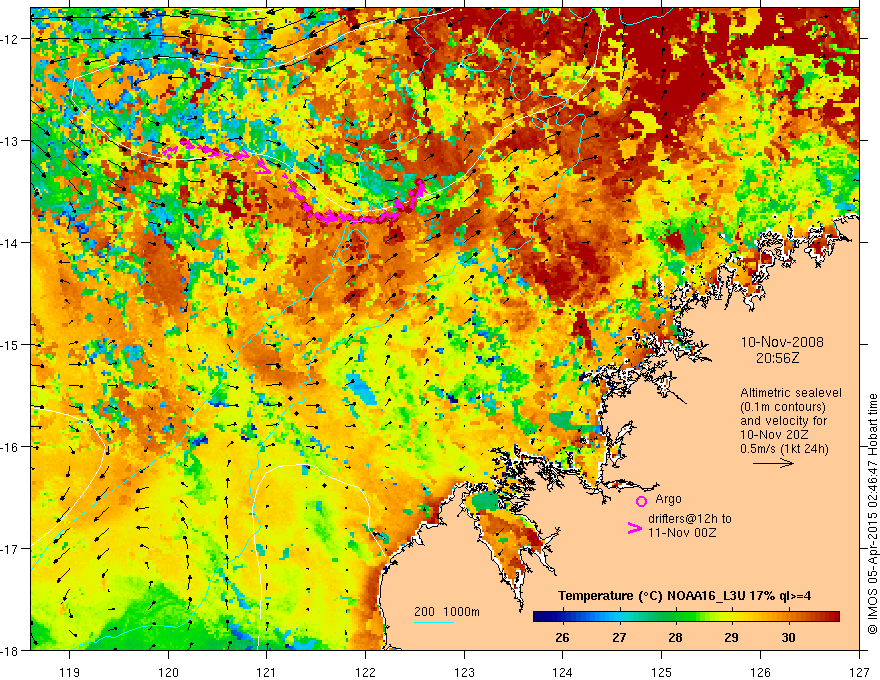This screenshot has height=680, width=880.
Task: Click longitude axis label 127
Action: pyautogui.click(x=859, y=672)
